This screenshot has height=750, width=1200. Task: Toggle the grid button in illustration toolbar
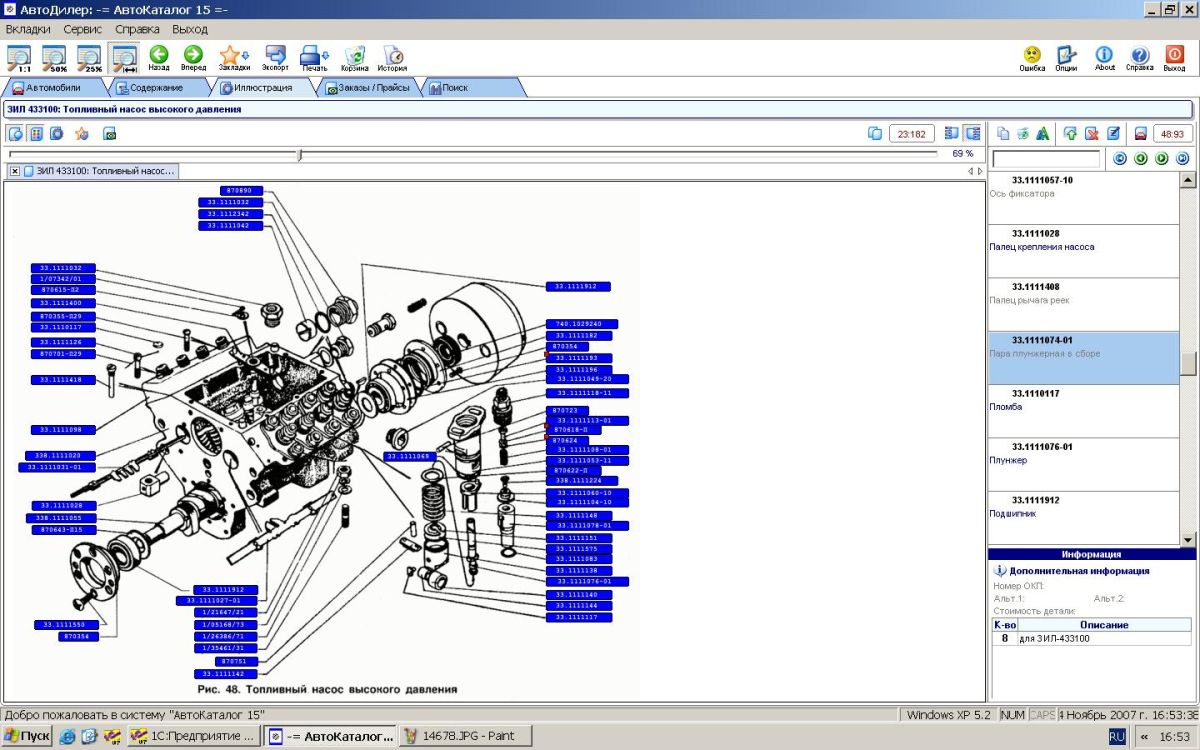tap(36, 133)
